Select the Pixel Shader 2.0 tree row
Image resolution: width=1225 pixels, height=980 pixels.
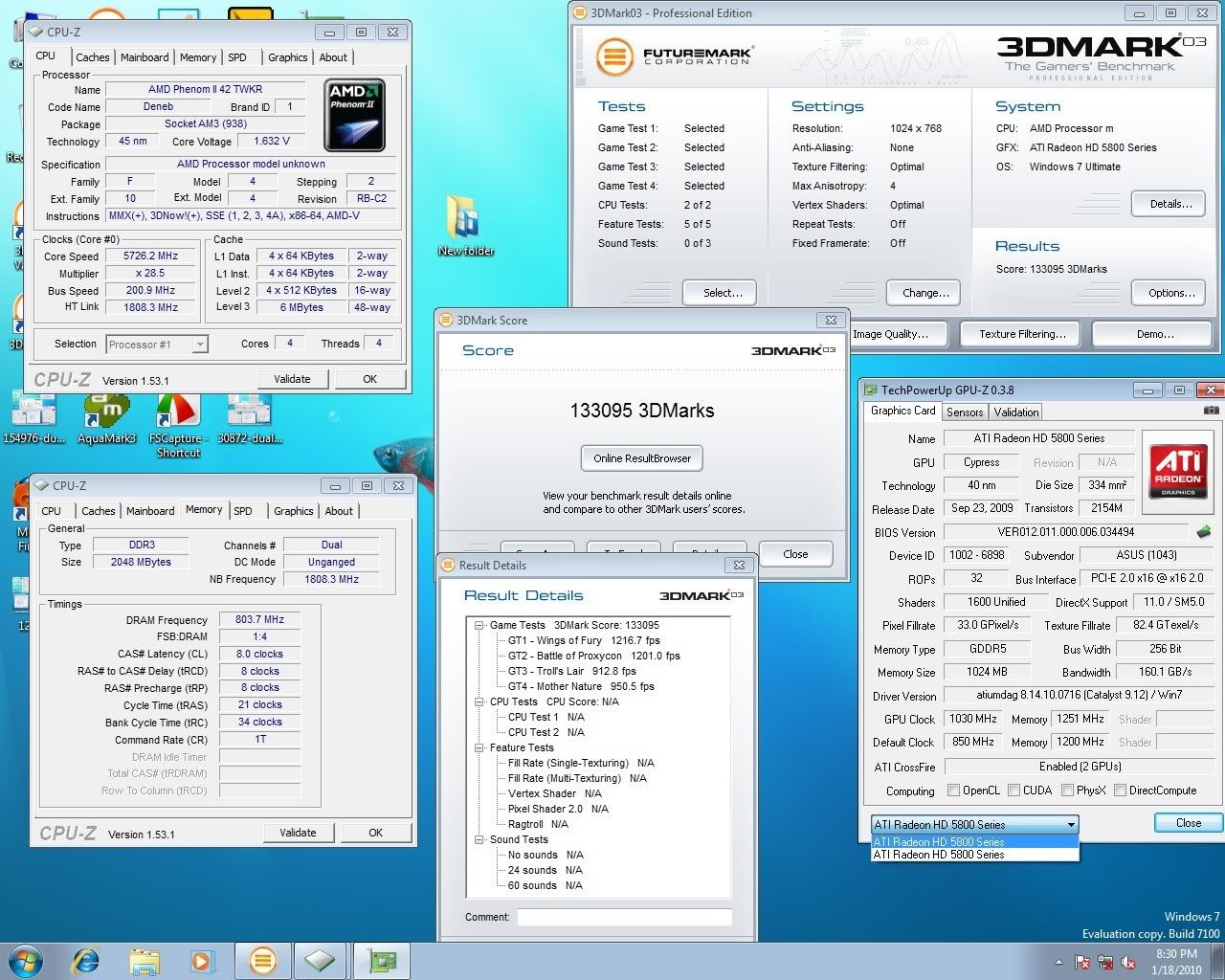coord(558,809)
